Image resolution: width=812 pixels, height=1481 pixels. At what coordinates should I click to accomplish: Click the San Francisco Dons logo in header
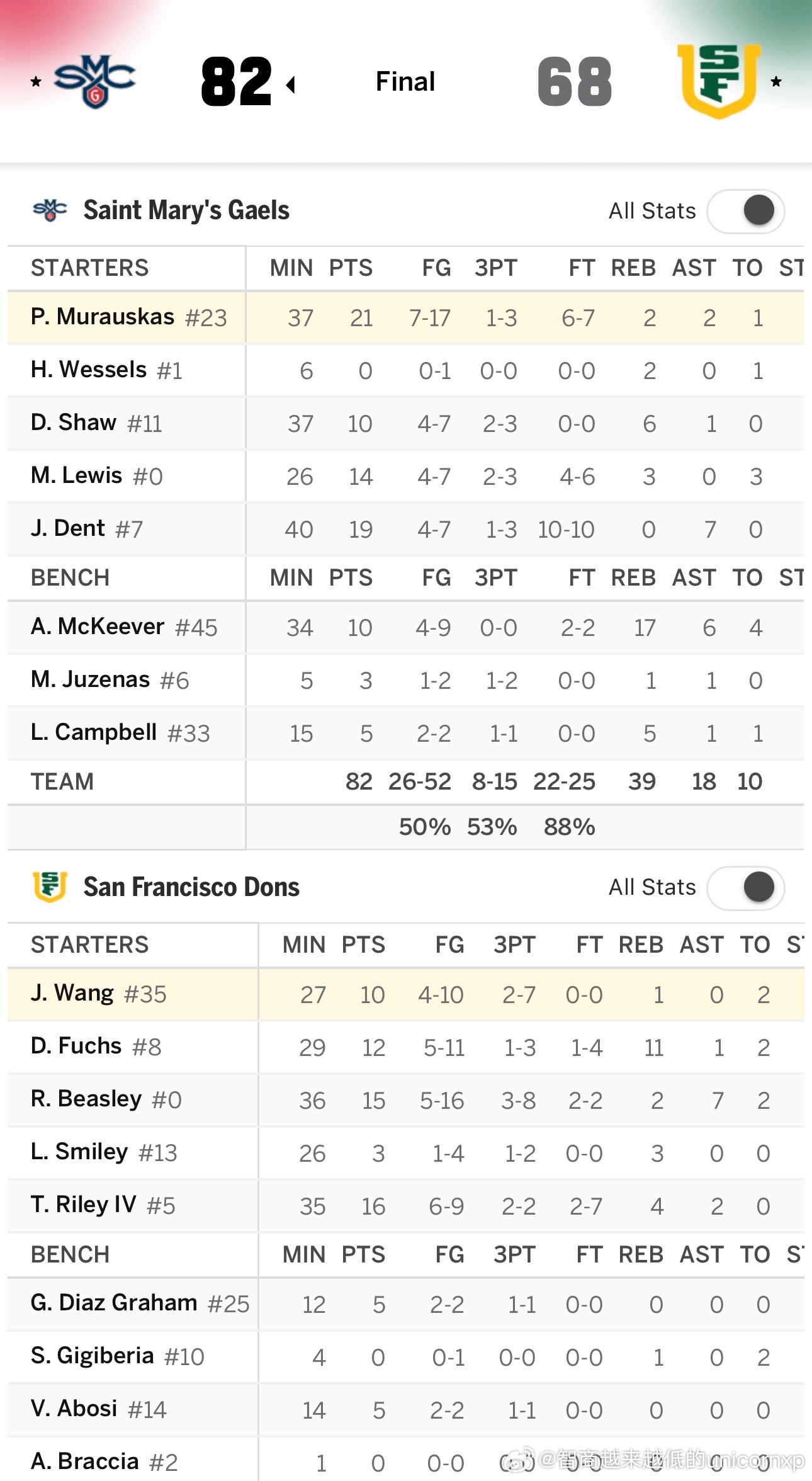coord(719,81)
